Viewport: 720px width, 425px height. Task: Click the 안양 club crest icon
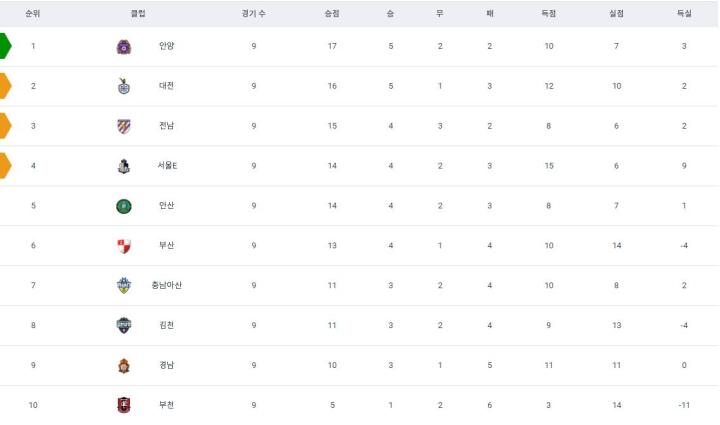point(124,46)
